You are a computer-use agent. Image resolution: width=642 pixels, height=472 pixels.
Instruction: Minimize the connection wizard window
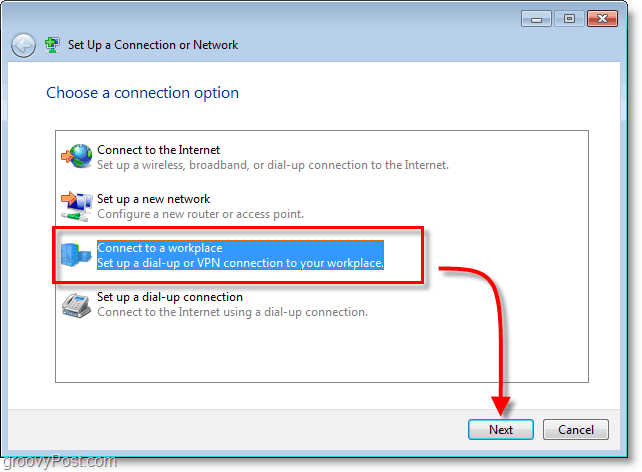coord(536,19)
